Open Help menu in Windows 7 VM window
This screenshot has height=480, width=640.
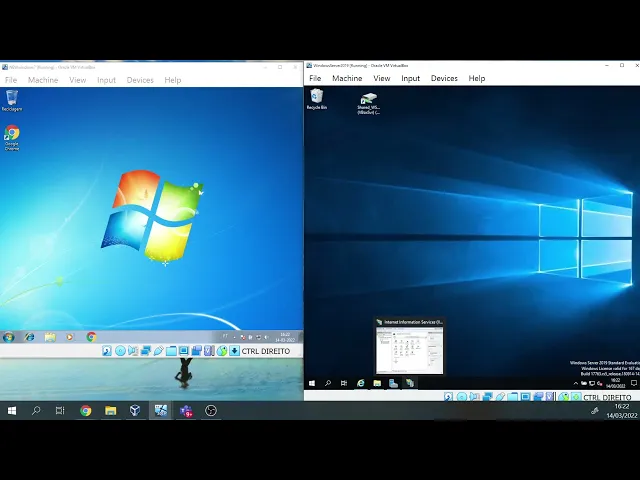coord(173,80)
